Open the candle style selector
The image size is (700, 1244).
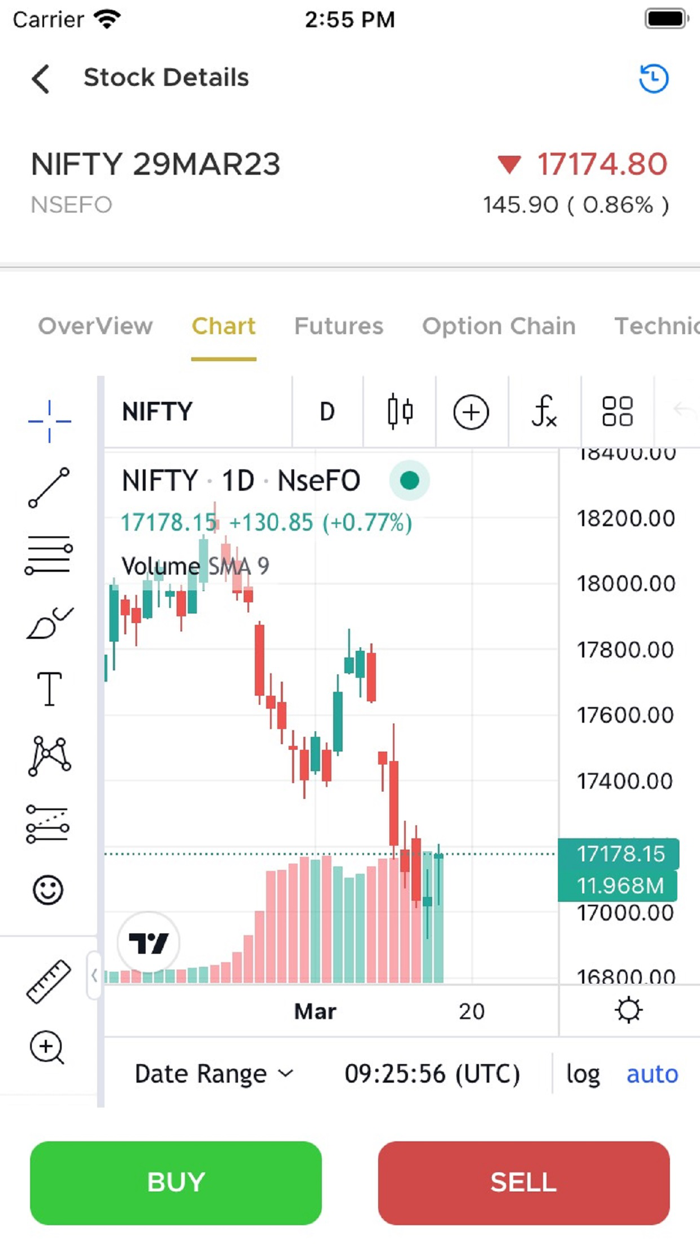click(x=399, y=411)
